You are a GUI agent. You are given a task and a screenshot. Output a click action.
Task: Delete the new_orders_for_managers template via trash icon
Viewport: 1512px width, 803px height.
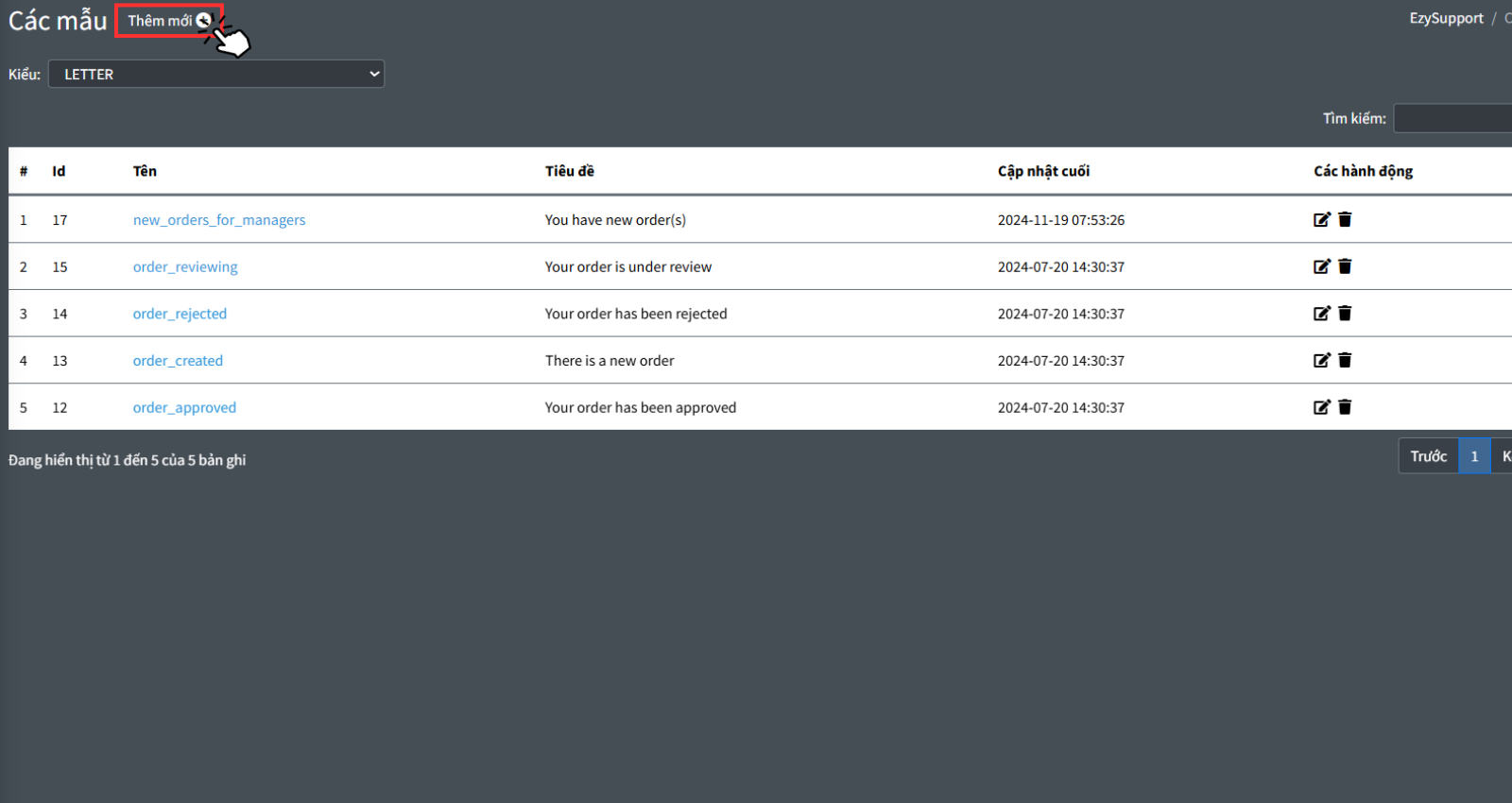[x=1345, y=220]
